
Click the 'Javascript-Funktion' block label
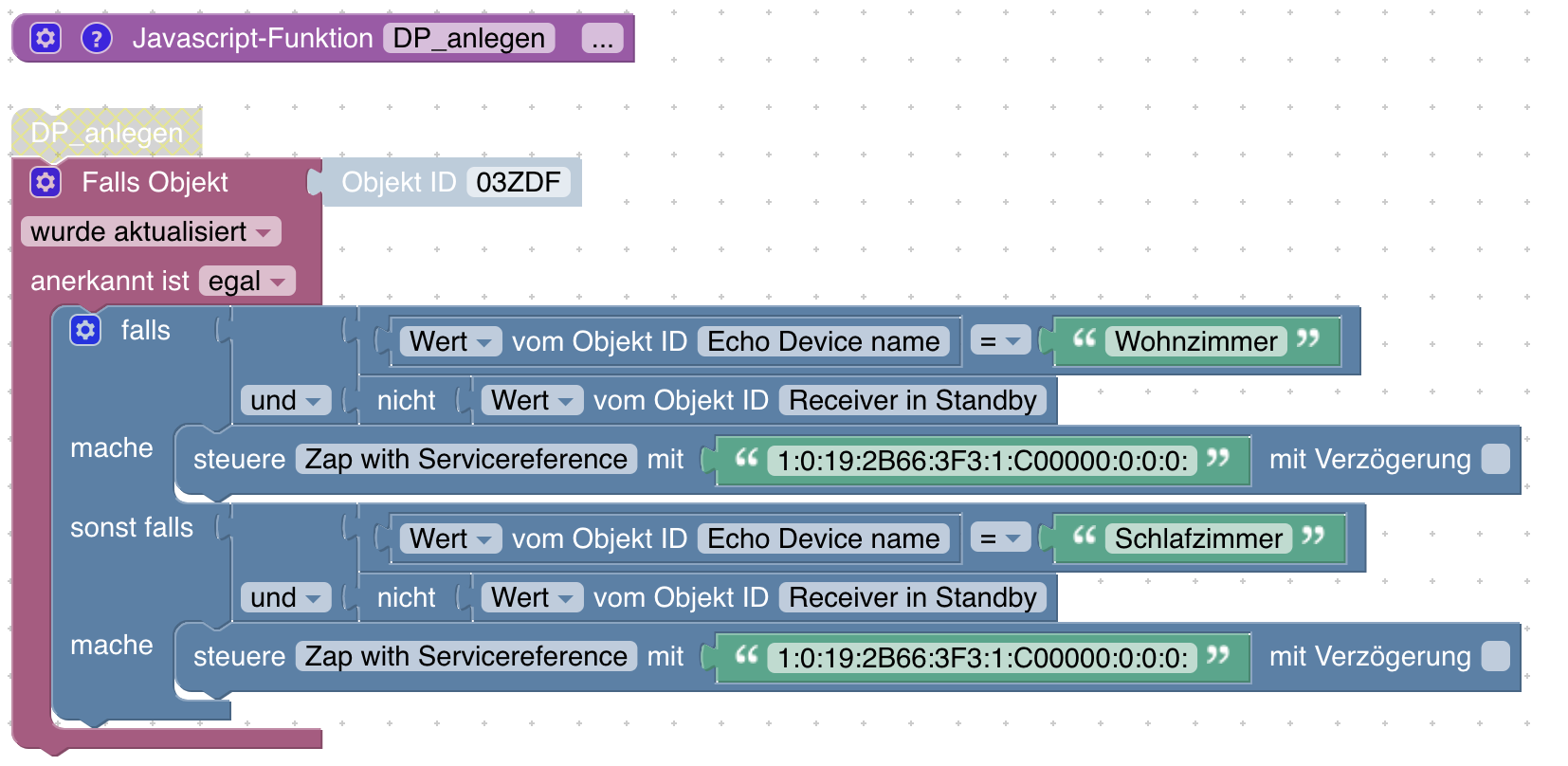(x=252, y=38)
